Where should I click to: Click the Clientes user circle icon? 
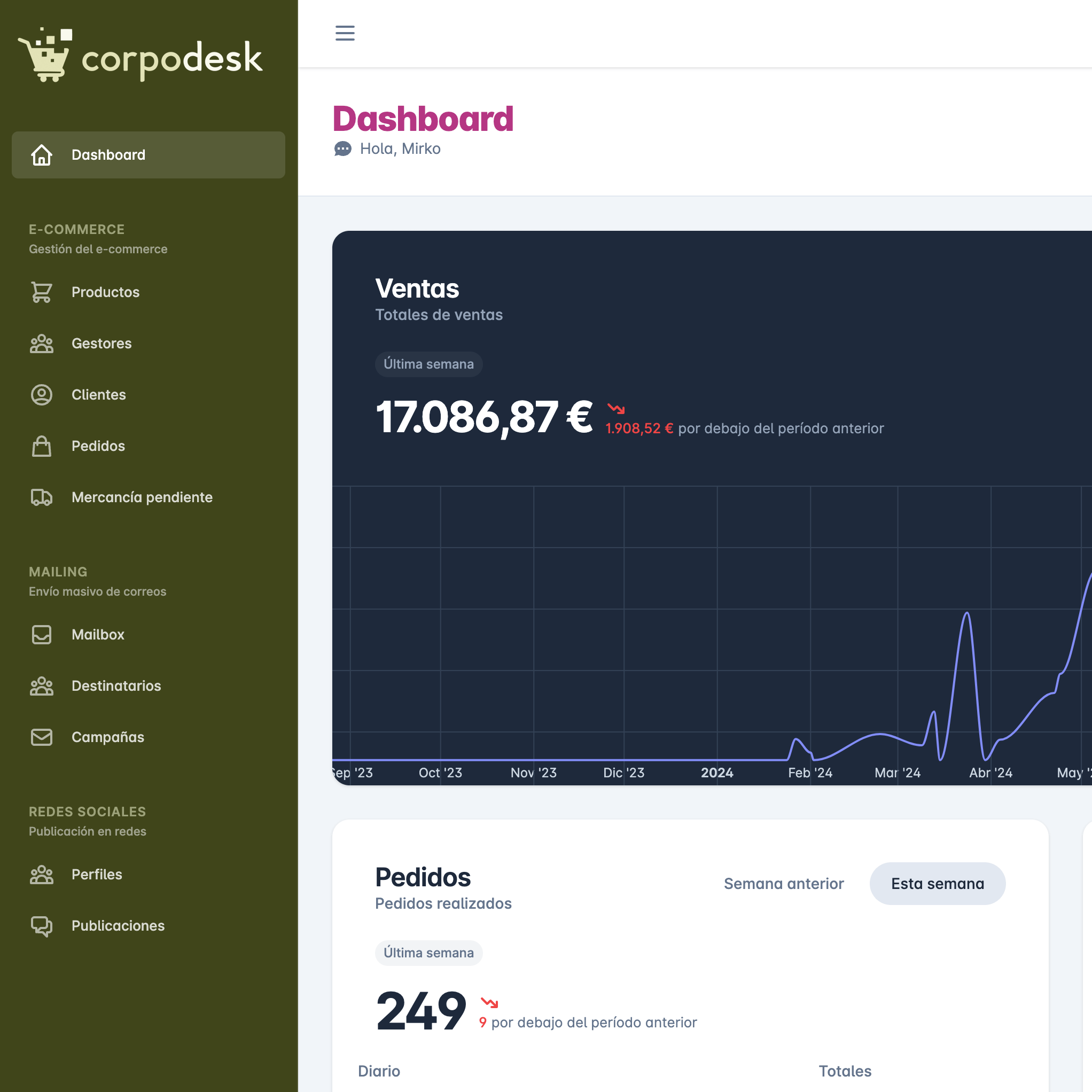[x=41, y=394]
